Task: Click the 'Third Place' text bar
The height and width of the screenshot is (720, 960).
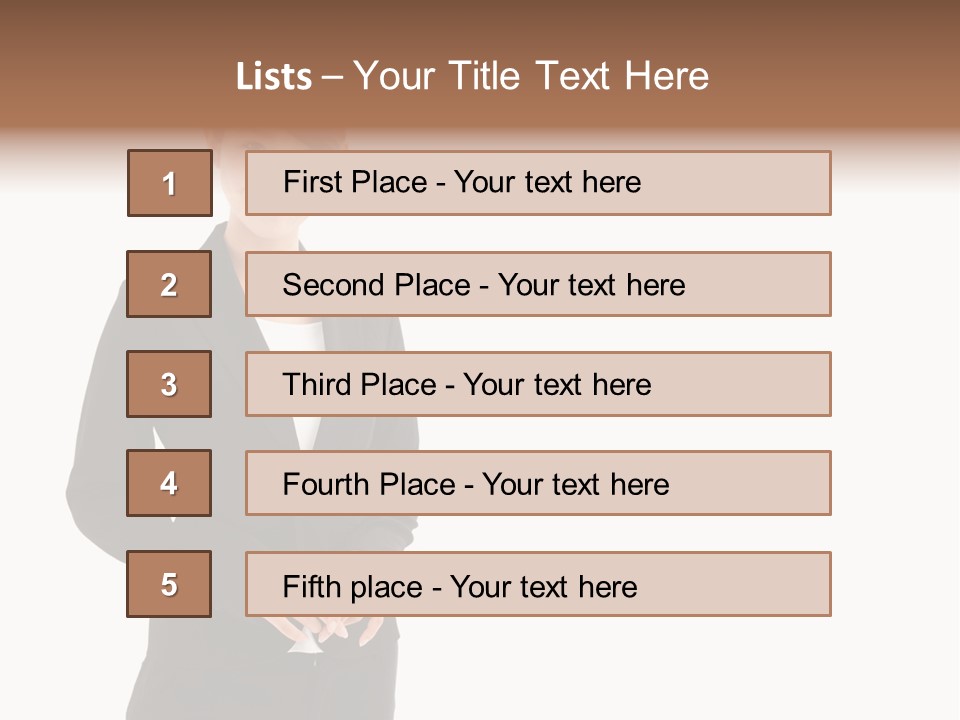Action: (538, 384)
